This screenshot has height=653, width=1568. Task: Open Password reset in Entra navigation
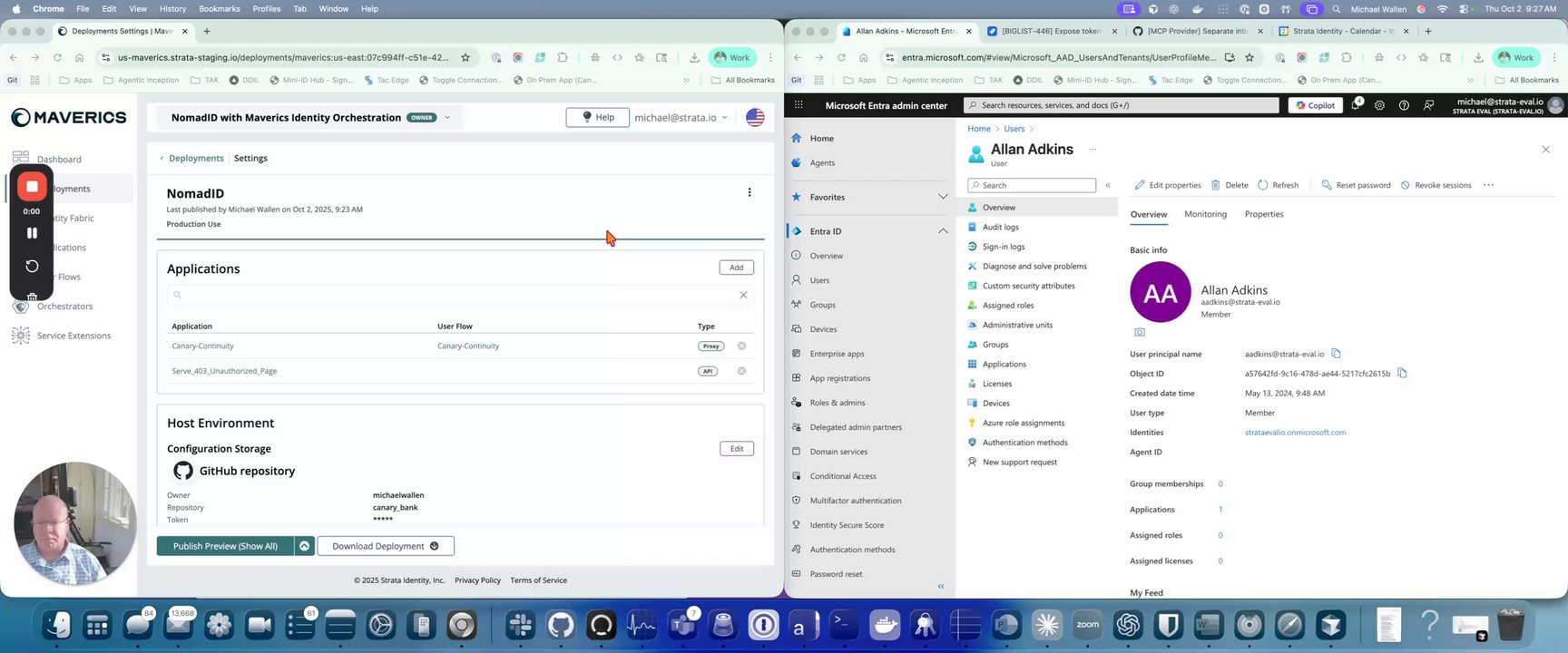836,574
